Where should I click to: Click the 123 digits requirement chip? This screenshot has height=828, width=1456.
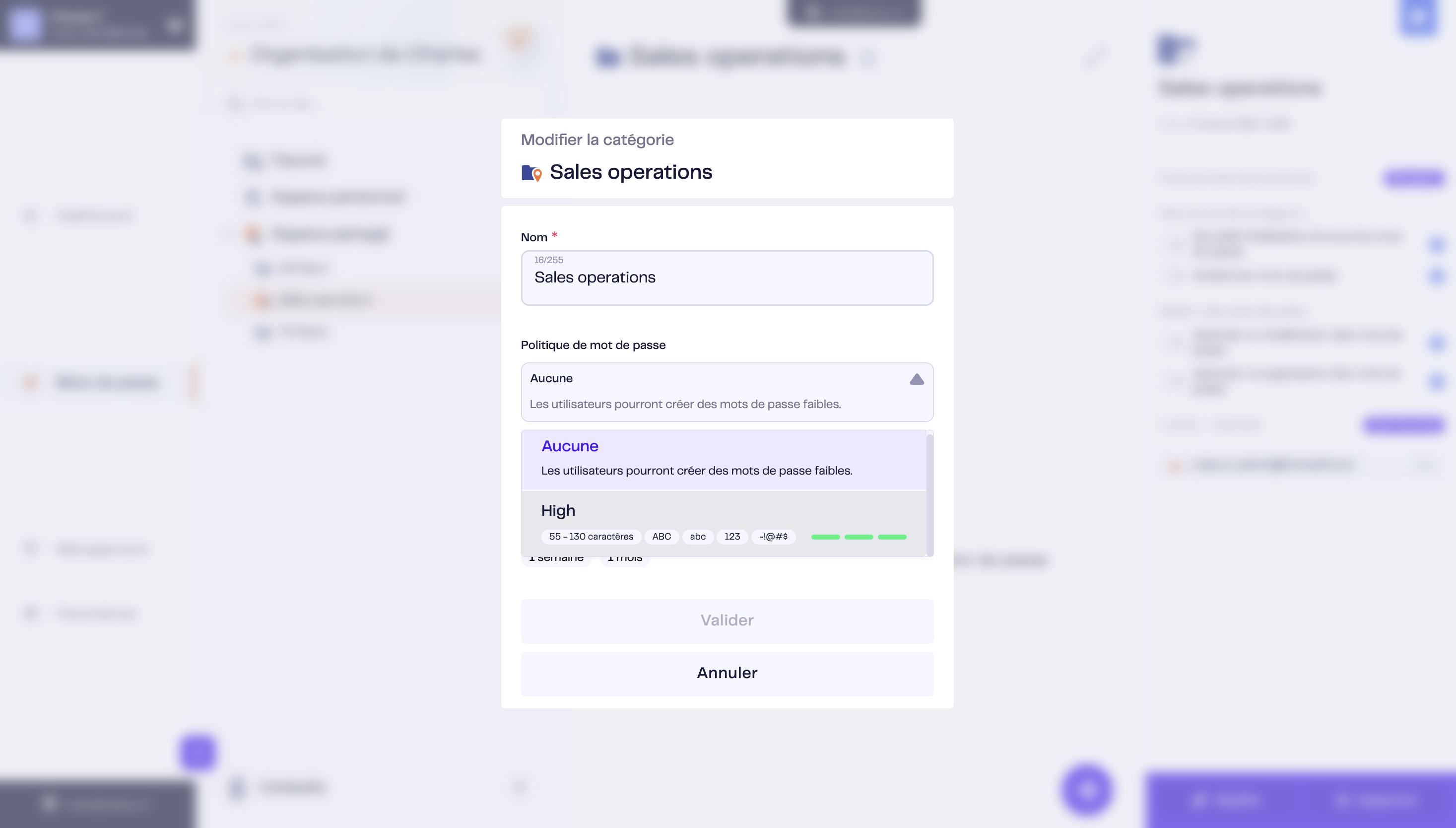[731, 537]
